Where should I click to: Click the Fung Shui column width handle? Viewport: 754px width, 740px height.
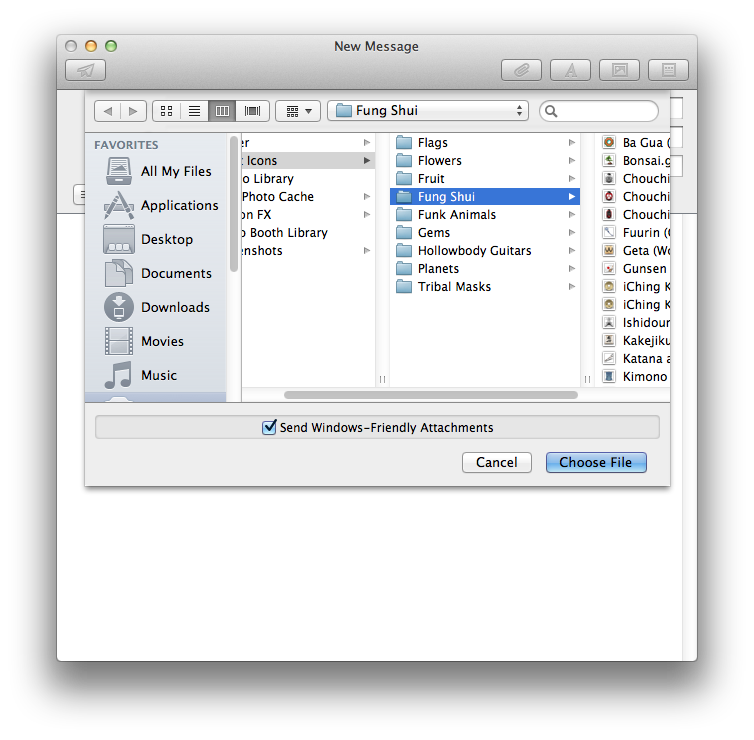(587, 379)
